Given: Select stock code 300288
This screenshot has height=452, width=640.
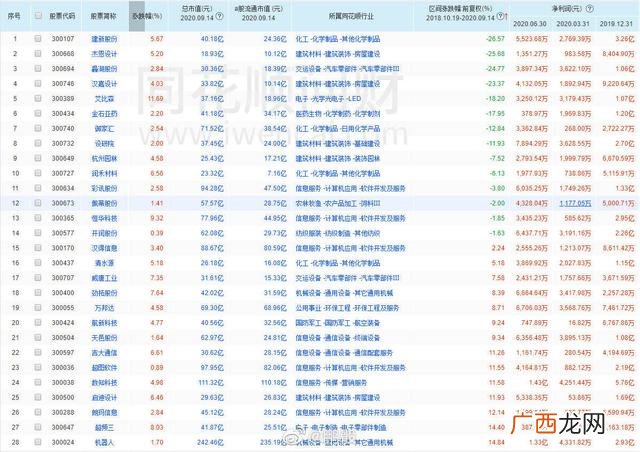Looking at the screenshot, I should click(x=63, y=412).
